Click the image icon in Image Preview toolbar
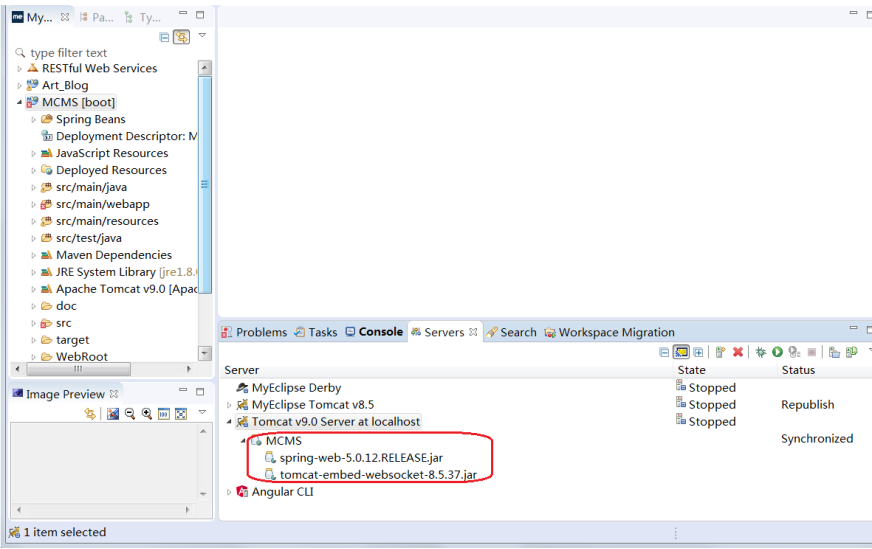The width and height of the screenshot is (872, 549). click(113, 414)
